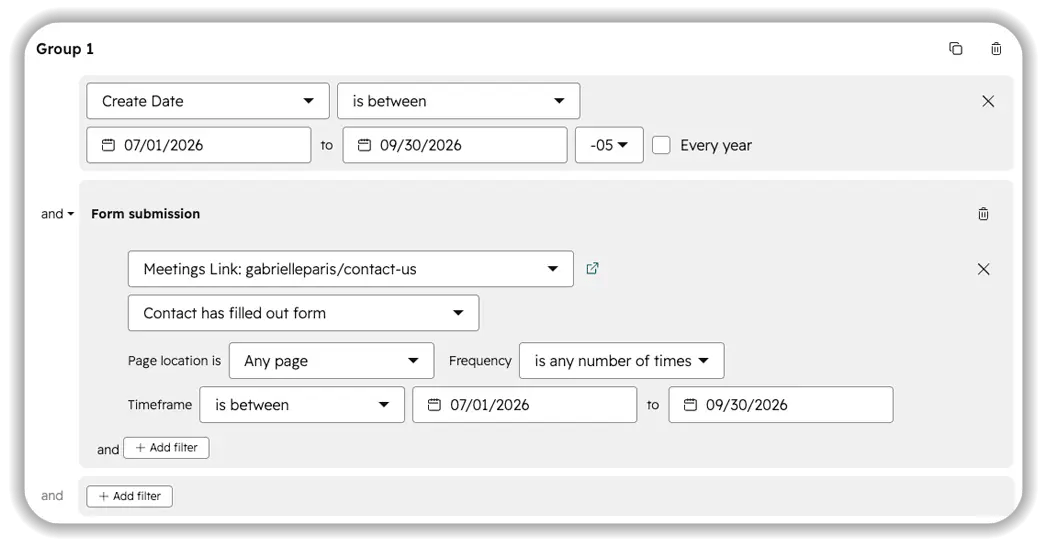This screenshot has height=547, width=1047.
Task: Change Timeframe 'is between' operator
Action: (x=302, y=405)
